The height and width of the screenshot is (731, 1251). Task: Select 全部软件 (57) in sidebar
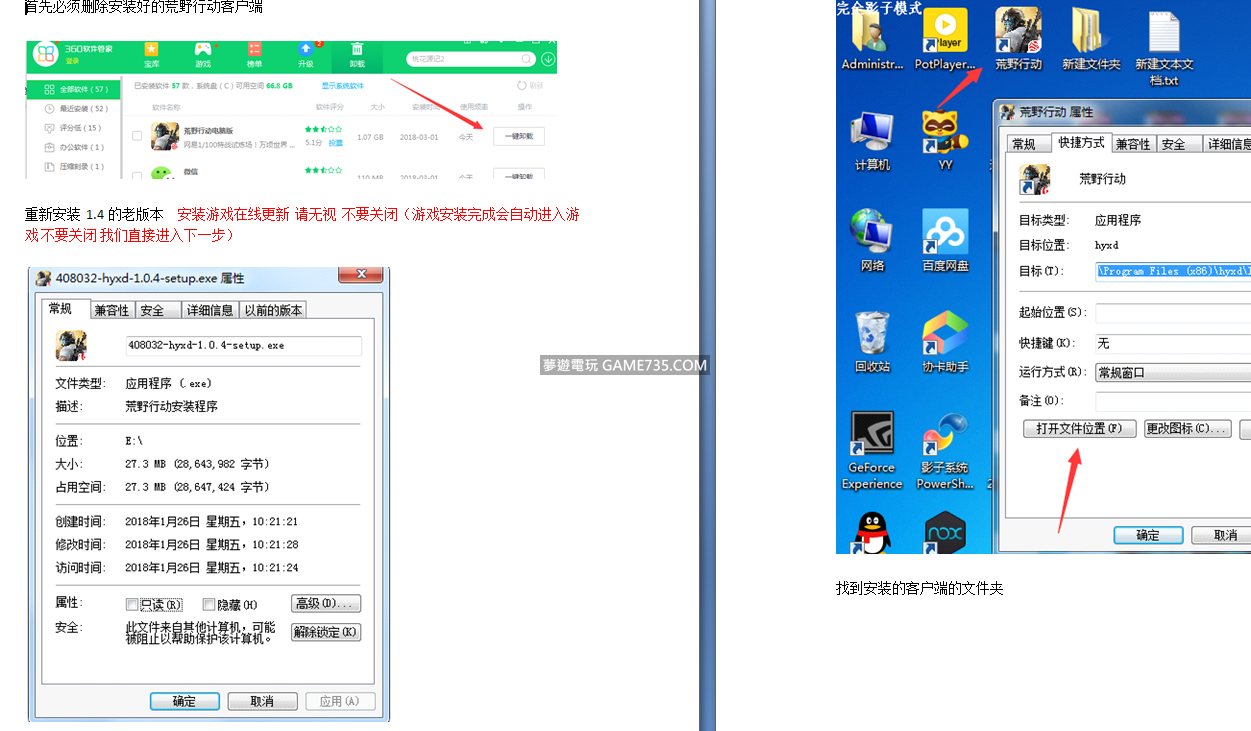73,90
